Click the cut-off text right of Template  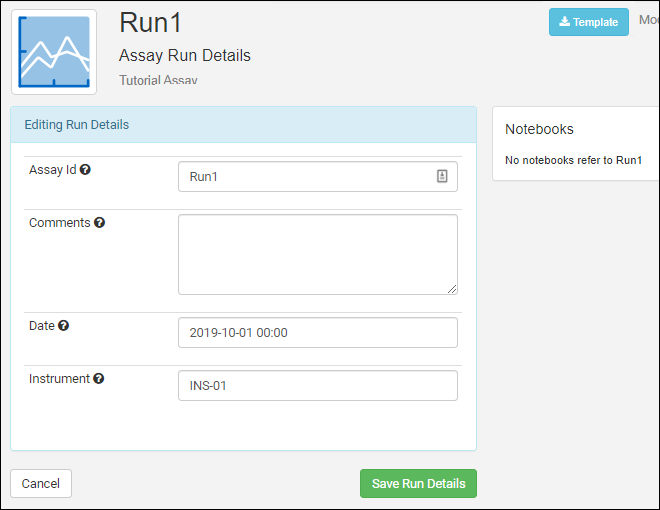[648, 20]
